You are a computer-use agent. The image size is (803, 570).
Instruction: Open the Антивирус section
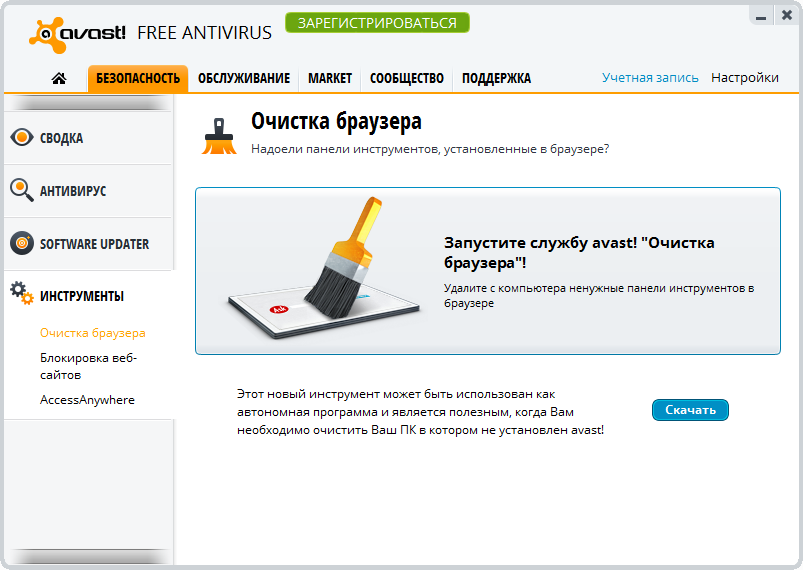(88, 191)
